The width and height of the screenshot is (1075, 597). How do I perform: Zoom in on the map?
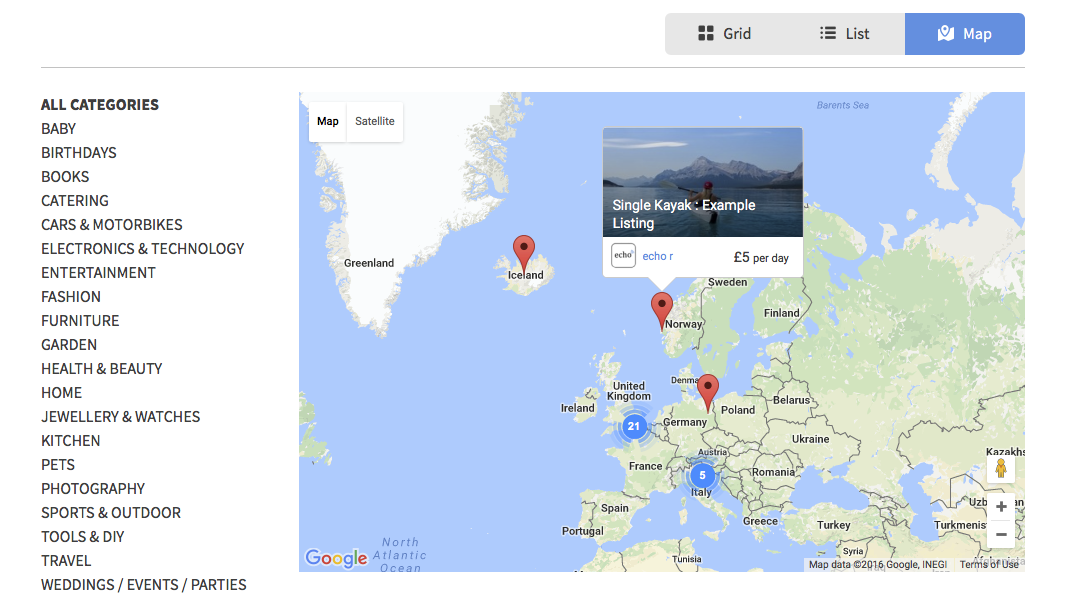click(1001, 507)
